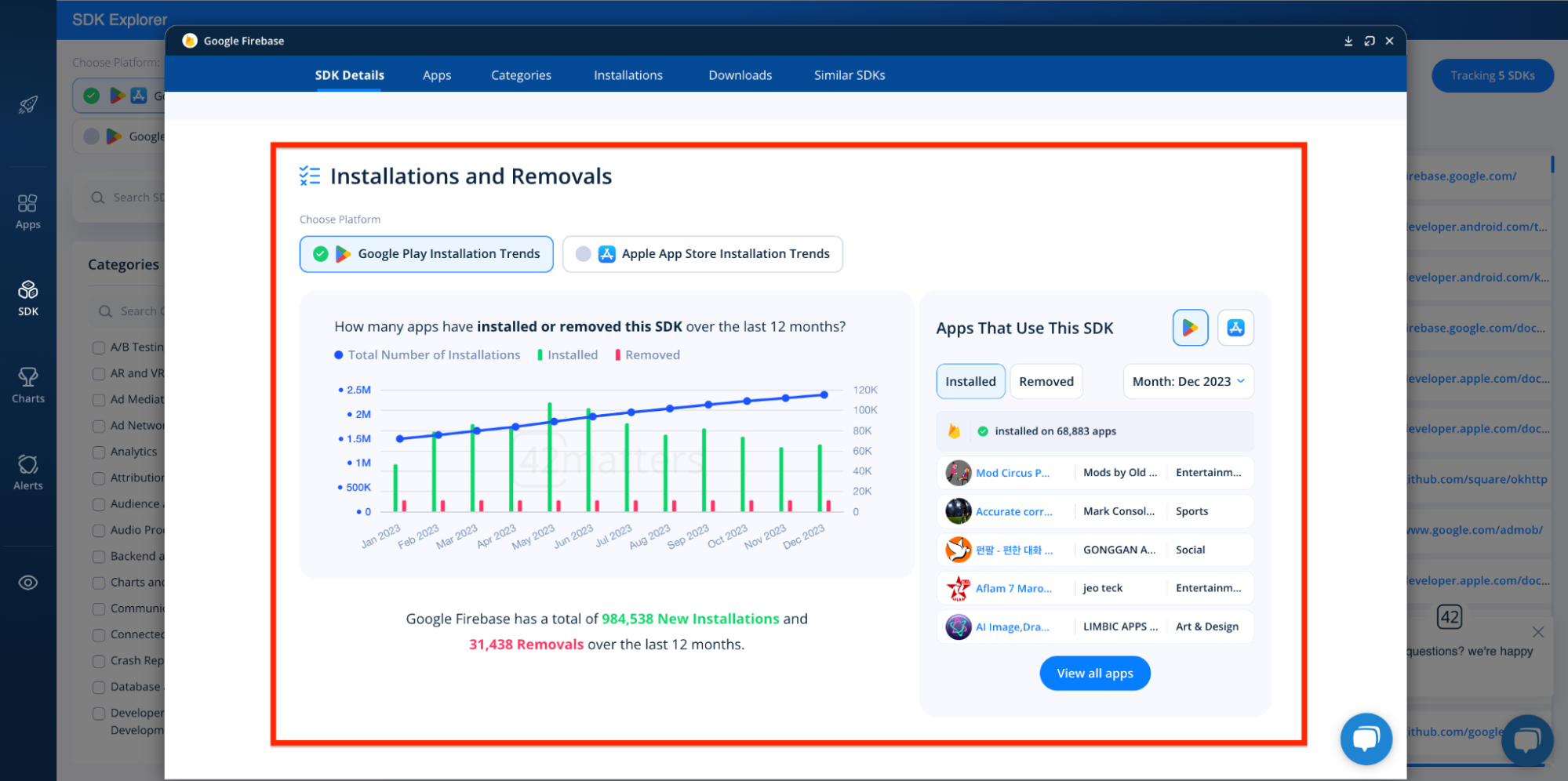Image resolution: width=1568 pixels, height=781 pixels.
Task: Switch to the SDK Details tab
Action: pos(350,75)
